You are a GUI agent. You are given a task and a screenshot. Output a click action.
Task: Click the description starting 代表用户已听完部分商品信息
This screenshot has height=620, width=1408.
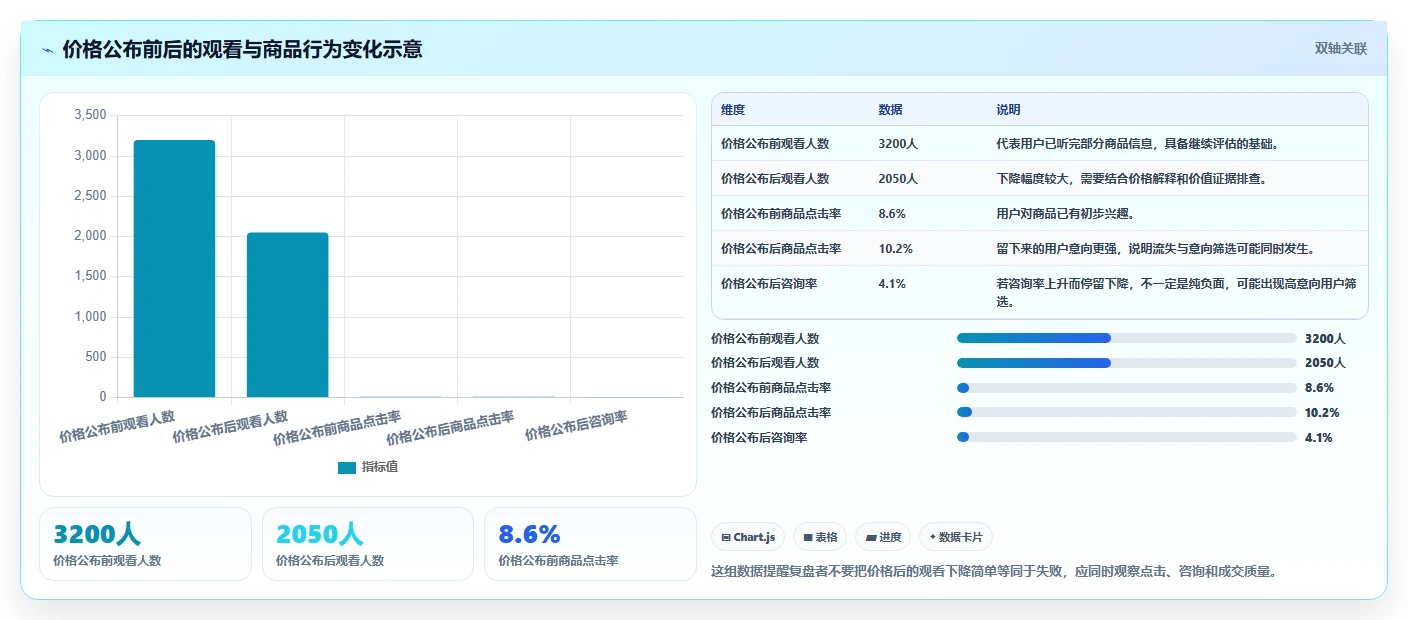point(1138,143)
